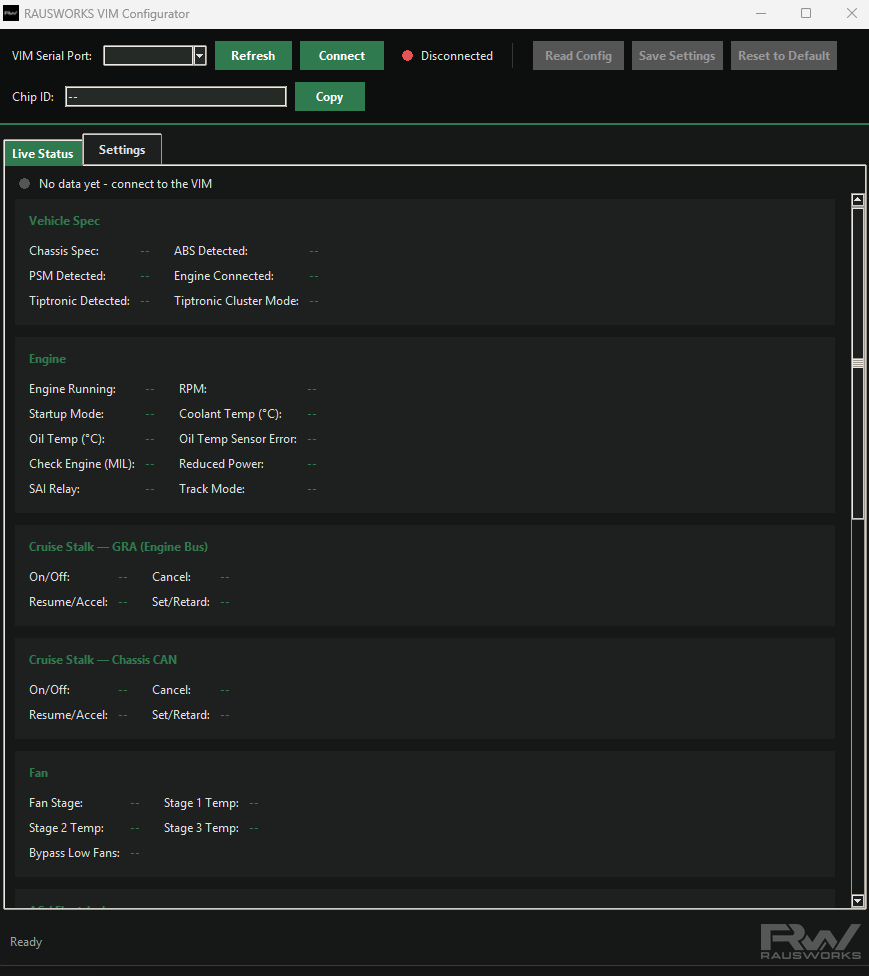
Task: Click the Rausworks app icon in title bar
Action: 11,13
